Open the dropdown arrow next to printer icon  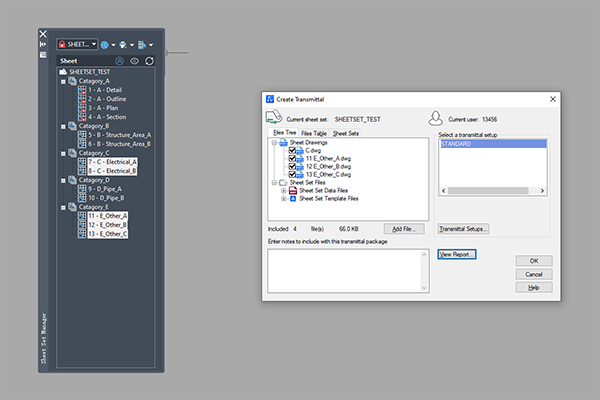132,45
